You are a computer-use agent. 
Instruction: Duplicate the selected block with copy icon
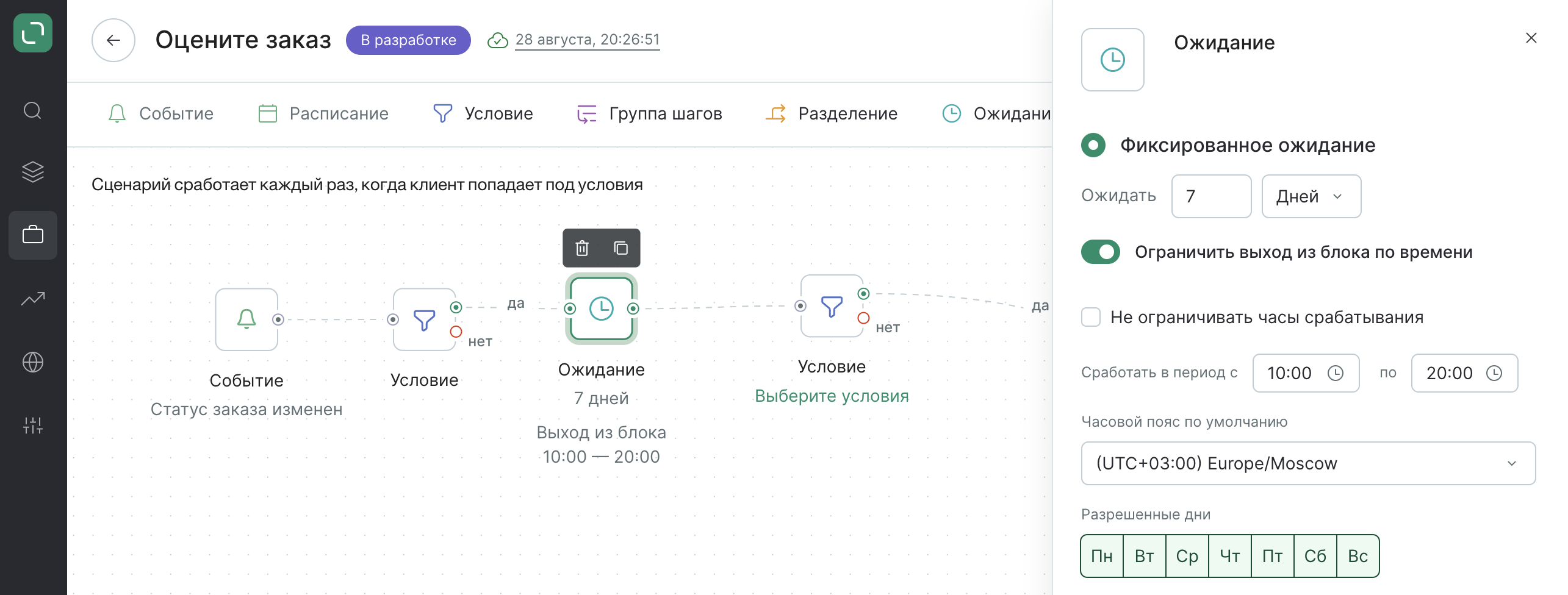pos(620,248)
